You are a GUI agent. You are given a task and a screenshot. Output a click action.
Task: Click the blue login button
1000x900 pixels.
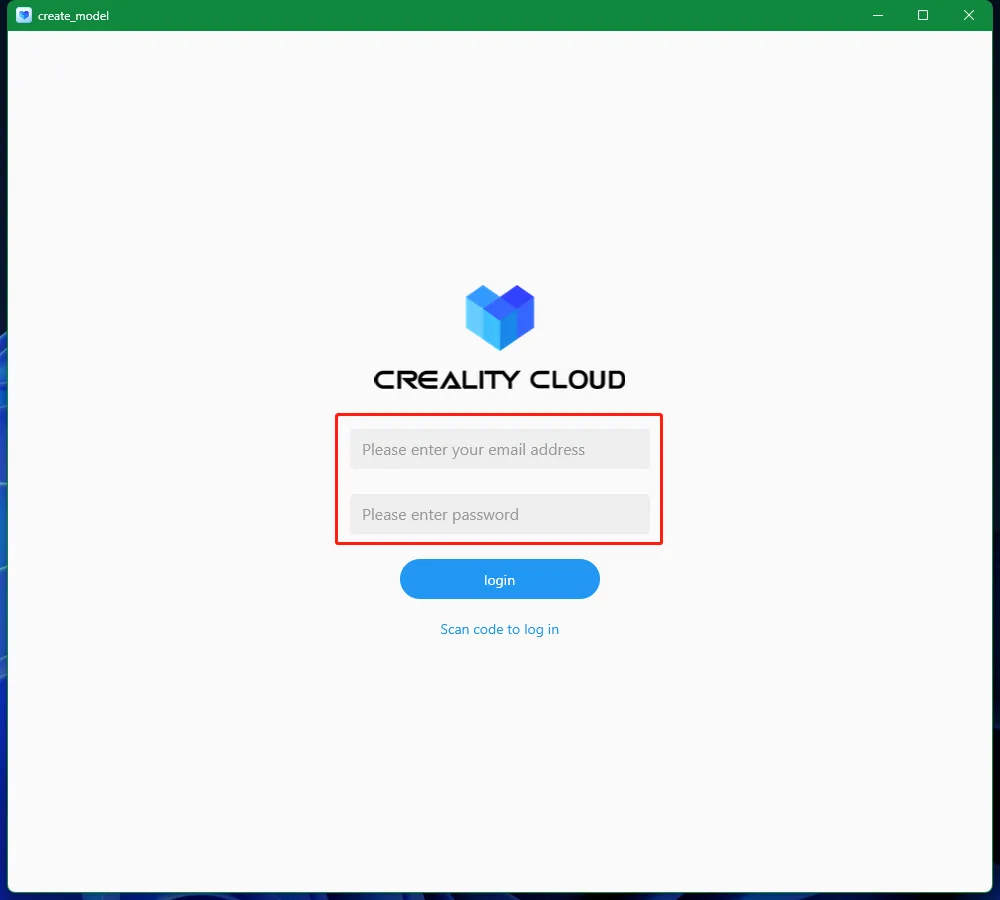pos(499,579)
